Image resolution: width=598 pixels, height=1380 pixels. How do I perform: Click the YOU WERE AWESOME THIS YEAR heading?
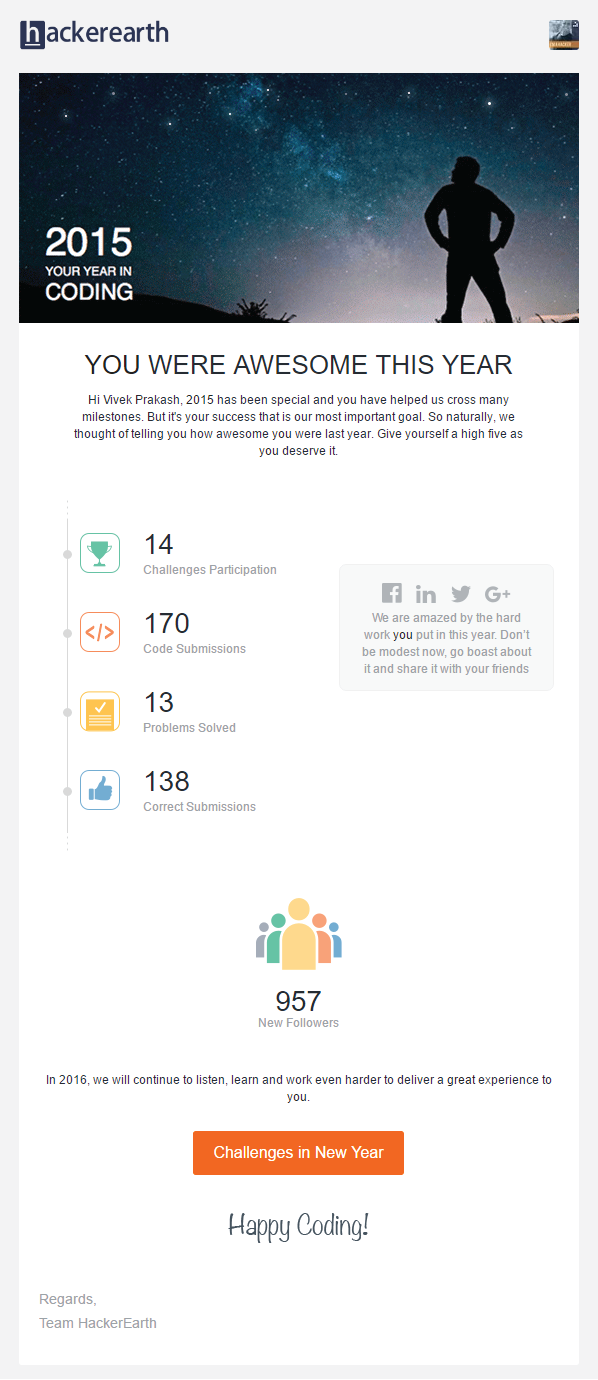pos(298,365)
